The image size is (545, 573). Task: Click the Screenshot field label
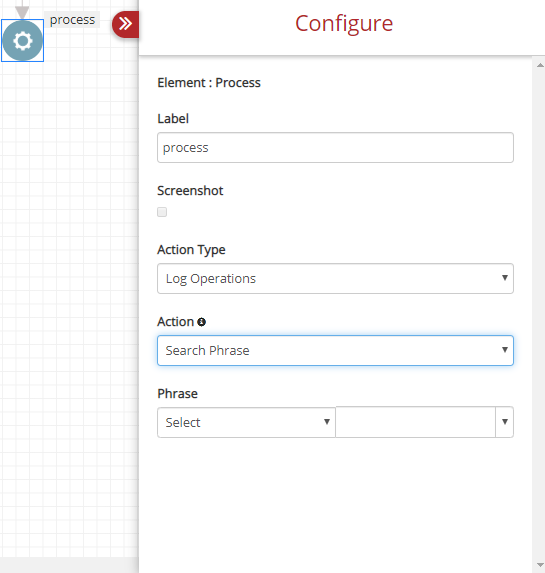190,191
